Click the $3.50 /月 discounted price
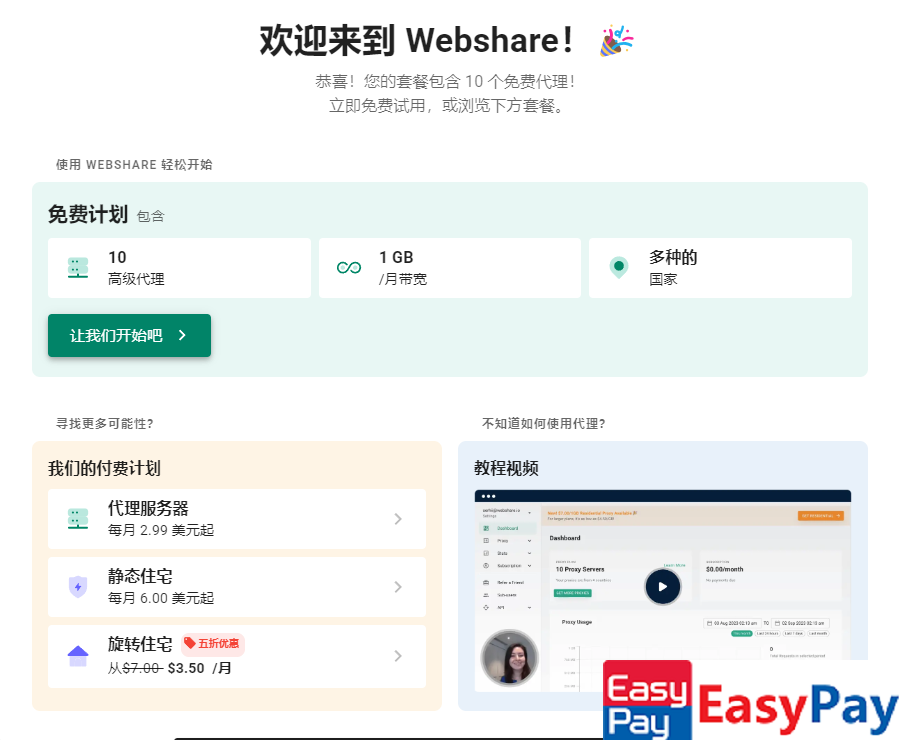The height and width of the screenshot is (740, 899). 200,668
